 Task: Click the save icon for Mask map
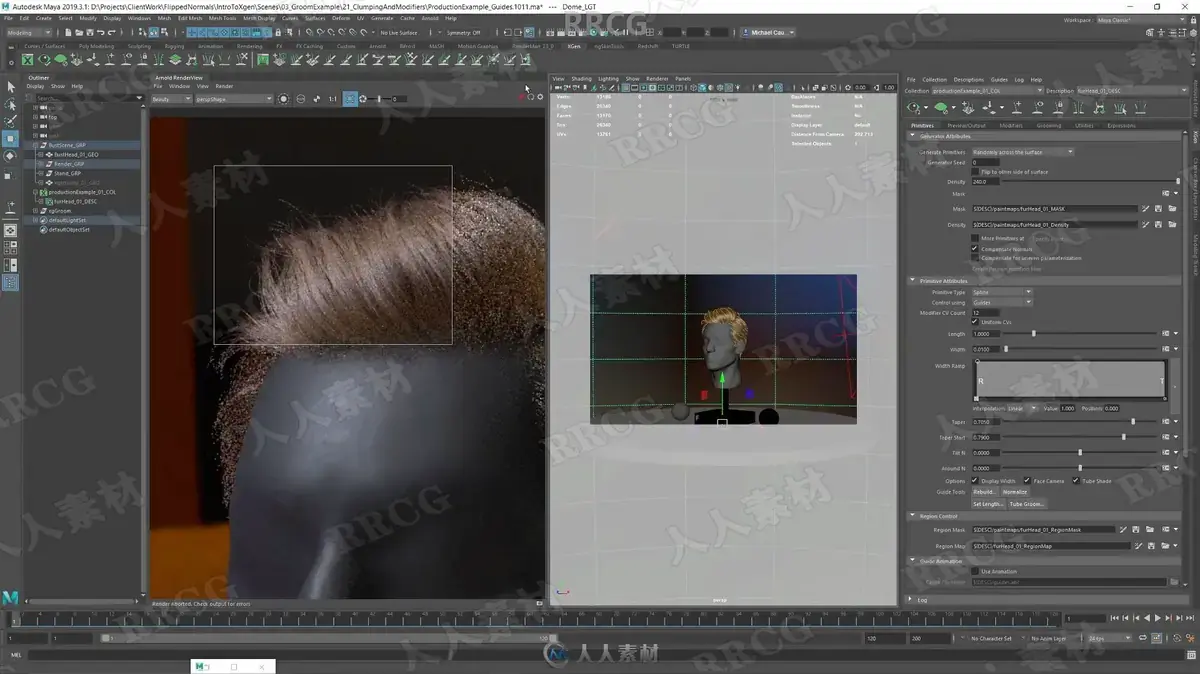(x=1158, y=209)
